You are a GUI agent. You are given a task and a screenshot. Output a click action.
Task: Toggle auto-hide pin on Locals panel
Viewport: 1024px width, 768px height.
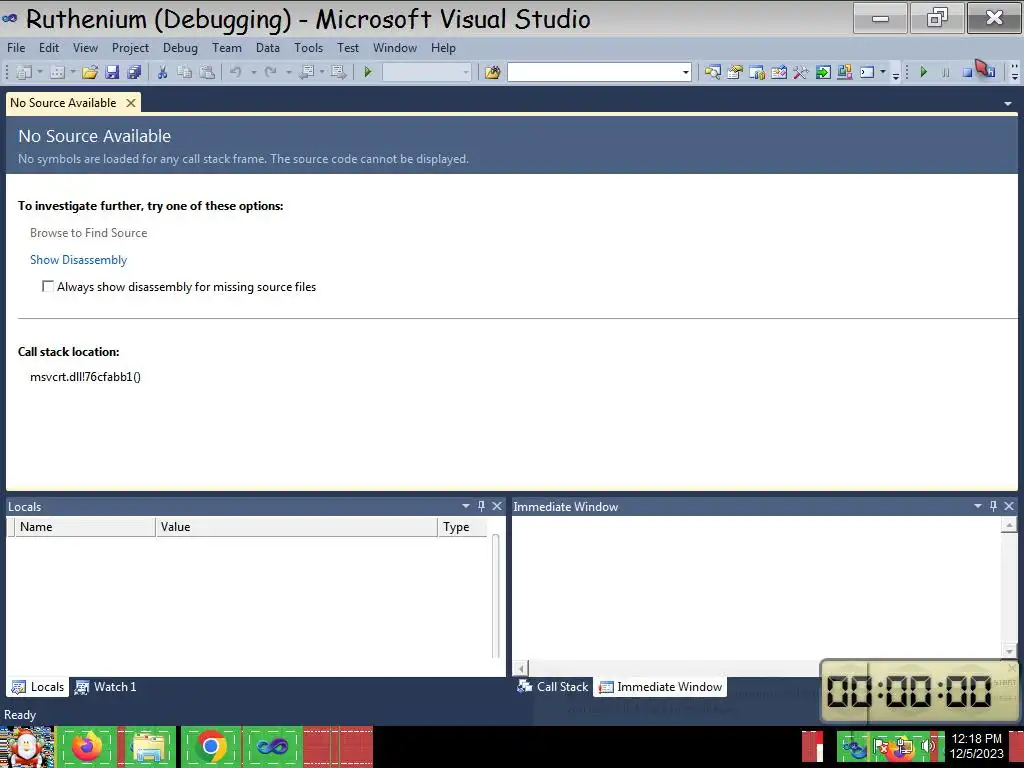pyautogui.click(x=481, y=506)
